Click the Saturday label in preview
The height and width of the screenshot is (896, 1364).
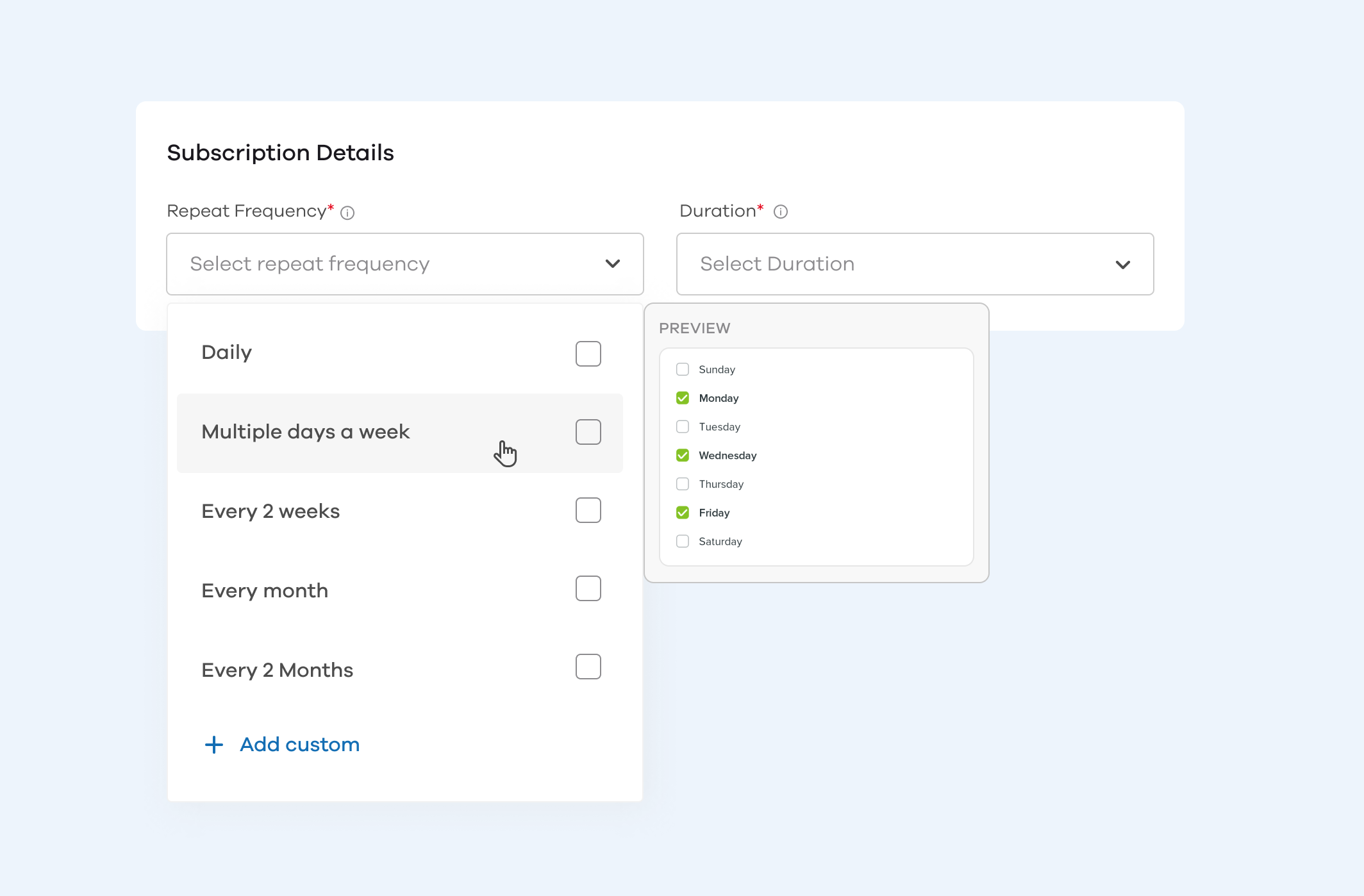(x=720, y=542)
